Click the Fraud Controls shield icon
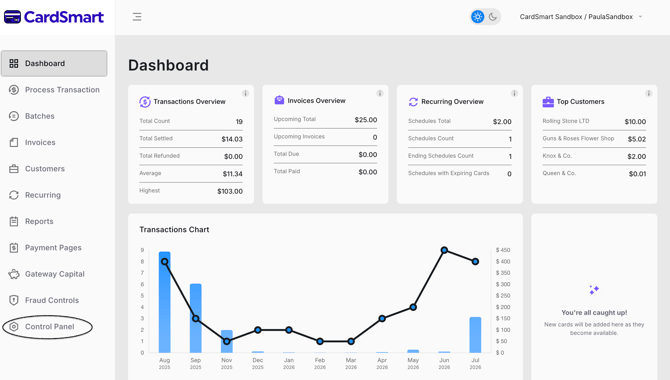 tap(14, 300)
